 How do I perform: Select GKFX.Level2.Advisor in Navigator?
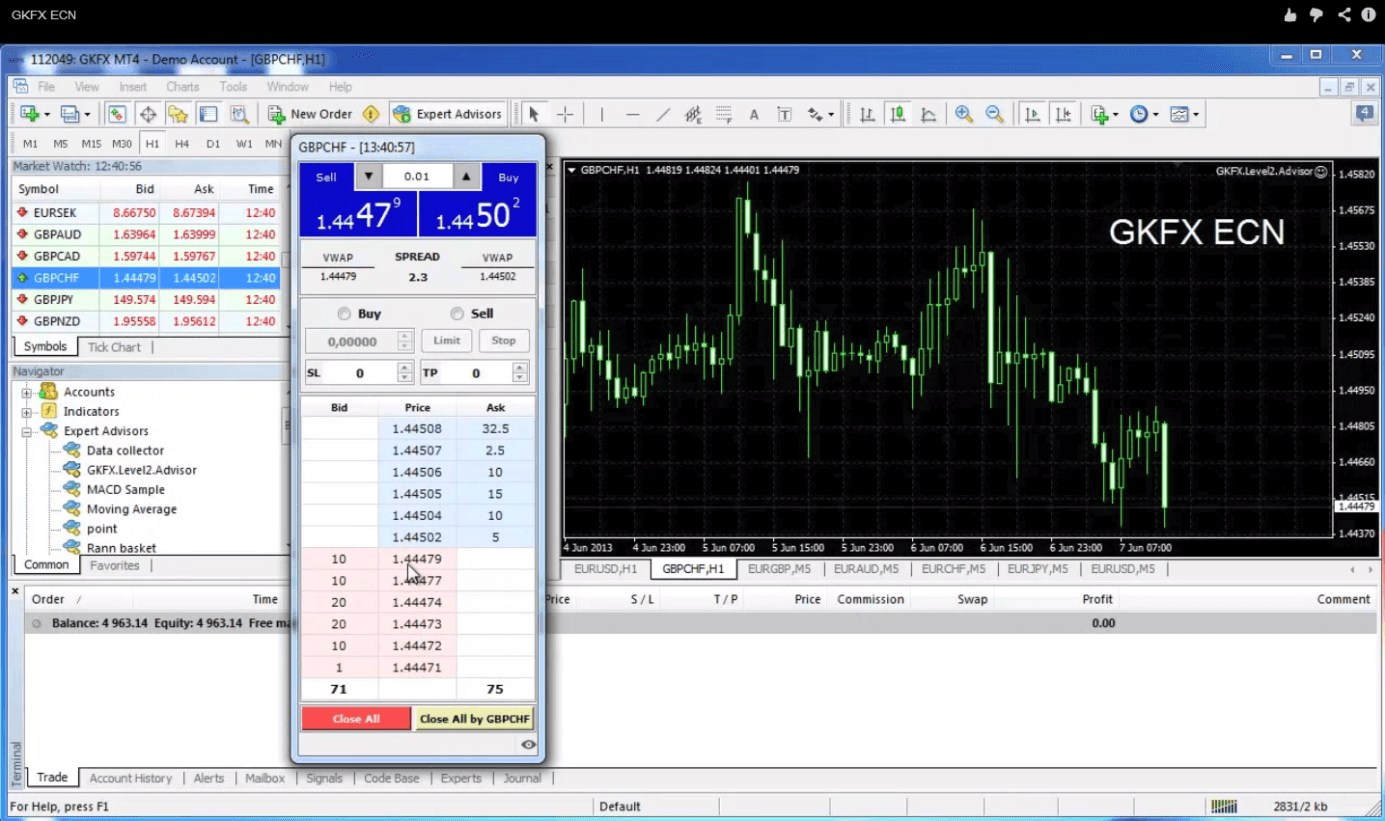pos(141,470)
